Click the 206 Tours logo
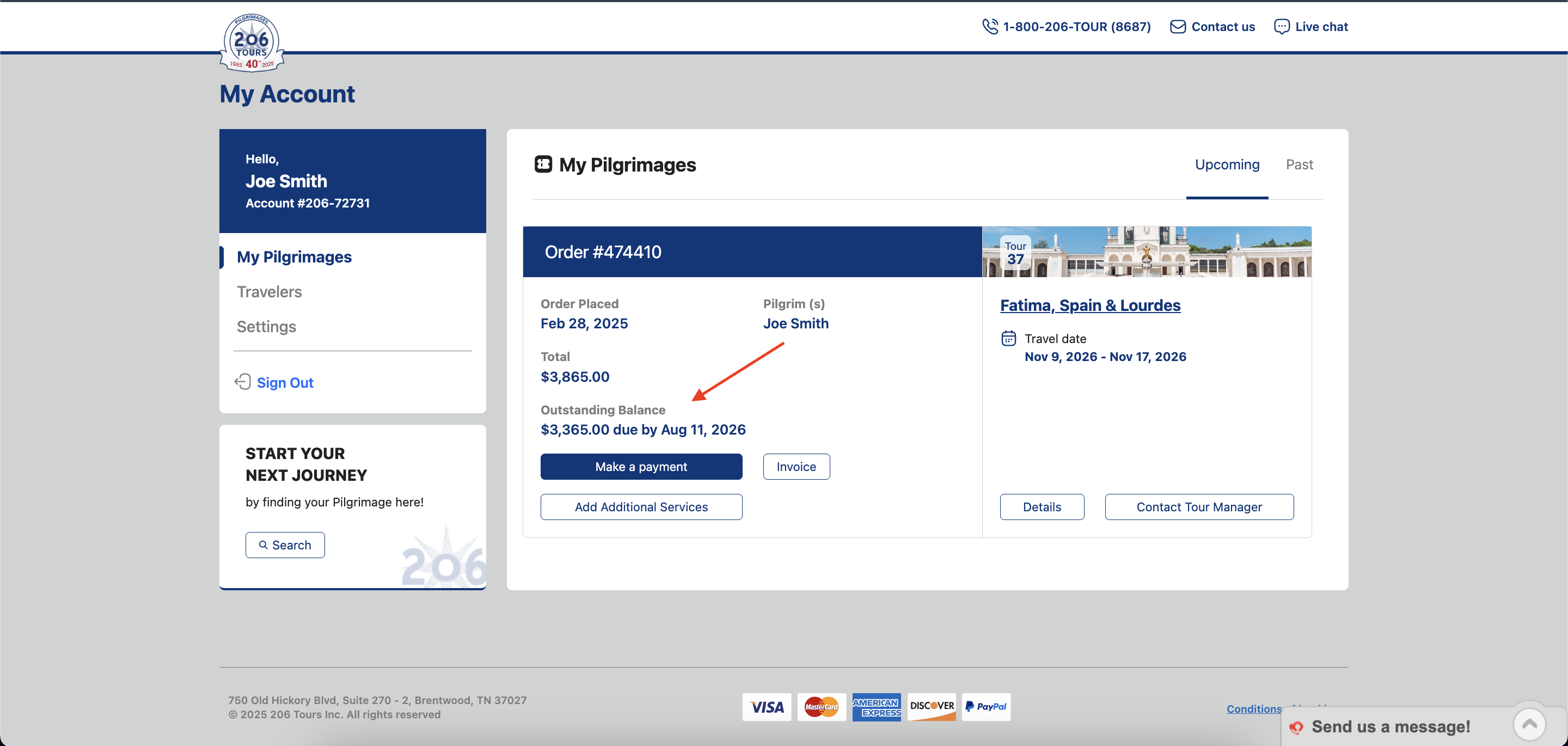Viewport: 1568px width, 746px height. tap(252, 42)
